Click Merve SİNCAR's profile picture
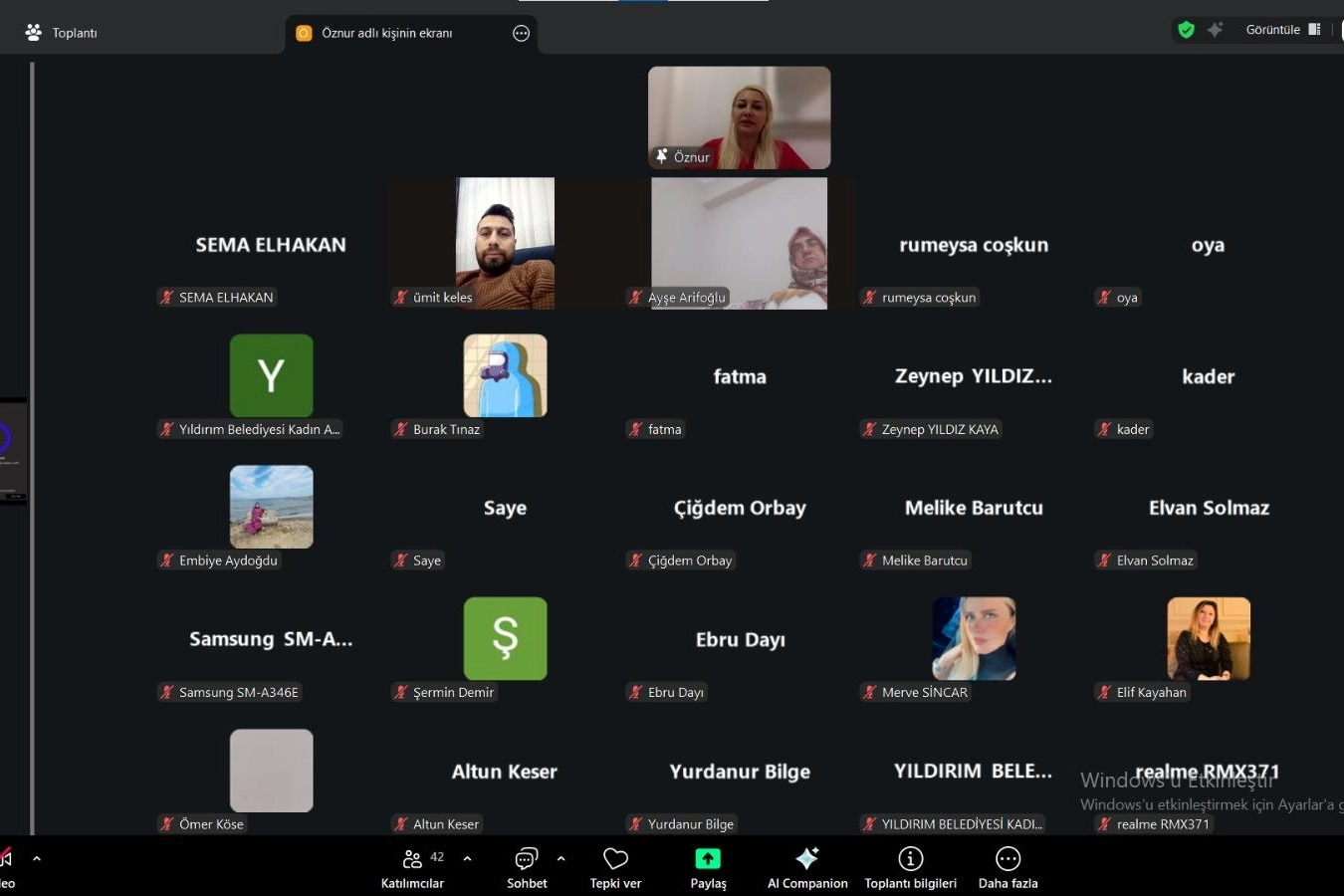 click(974, 638)
